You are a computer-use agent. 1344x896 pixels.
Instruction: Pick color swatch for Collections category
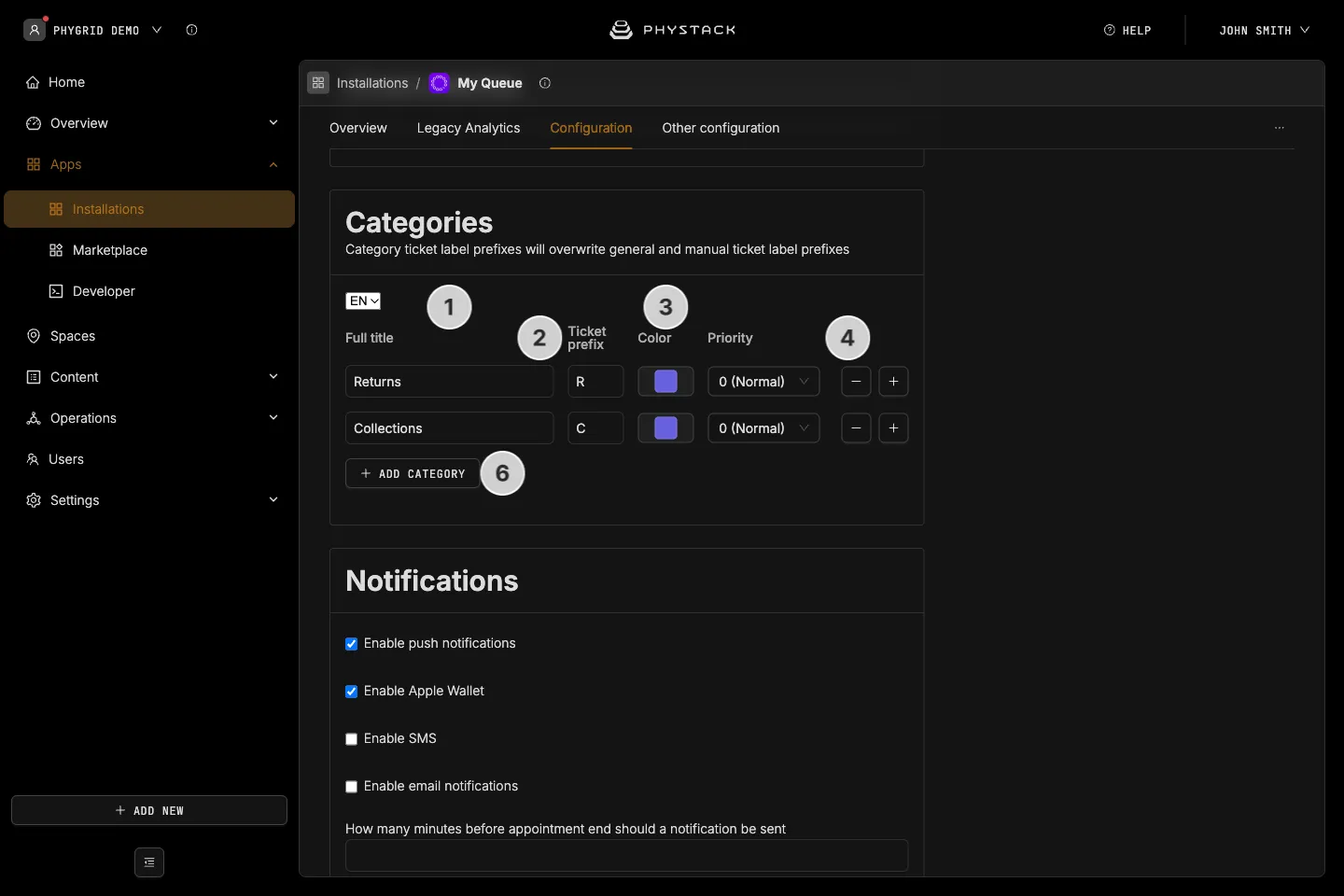pyautogui.click(x=665, y=428)
